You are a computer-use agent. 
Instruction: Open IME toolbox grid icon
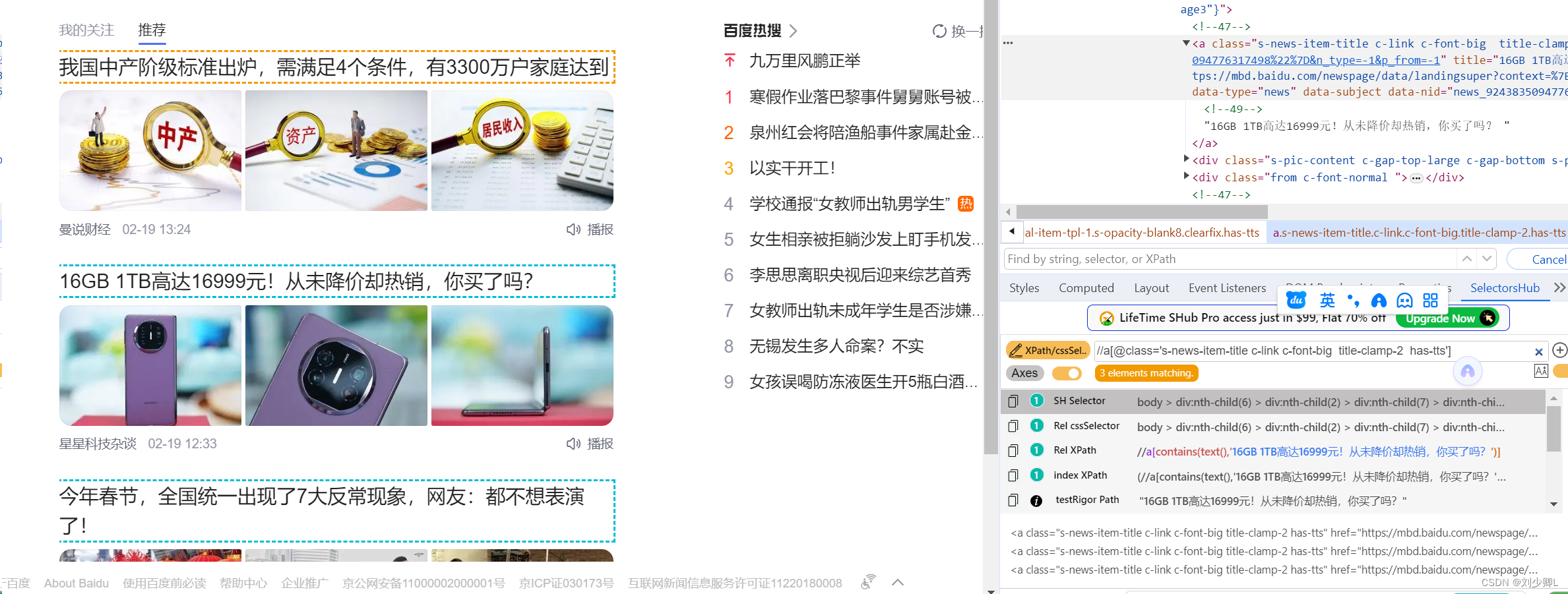[x=1430, y=301]
